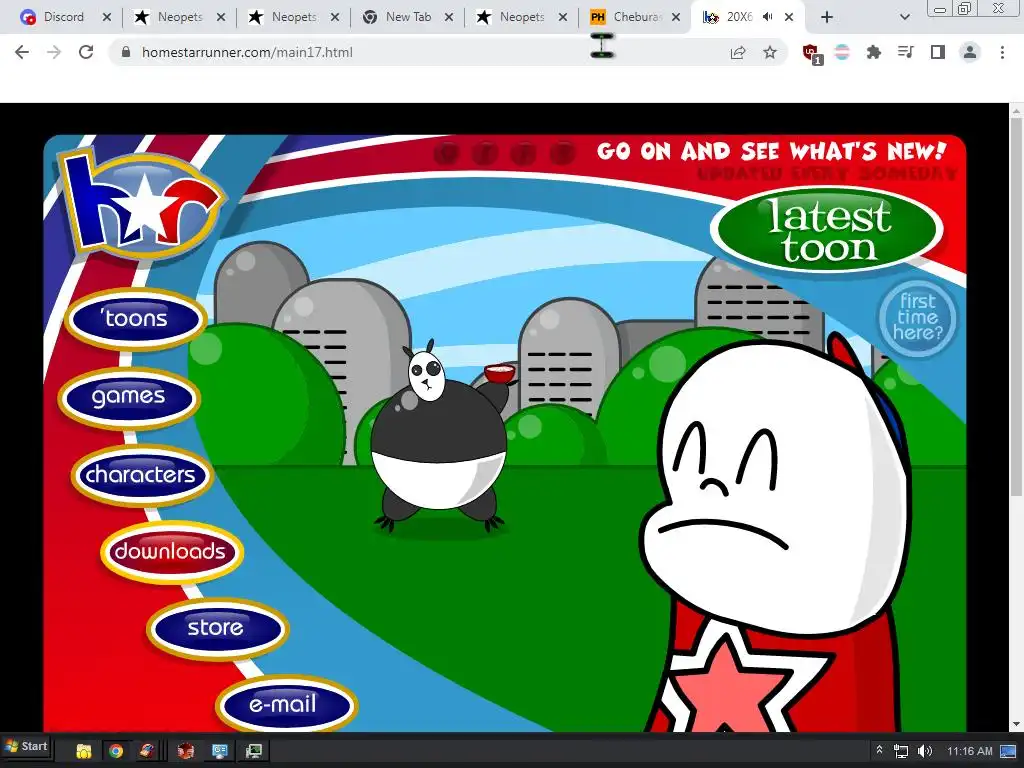Visit the store link
The height and width of the screenshot is (768, 1024).
pos(217,628)
